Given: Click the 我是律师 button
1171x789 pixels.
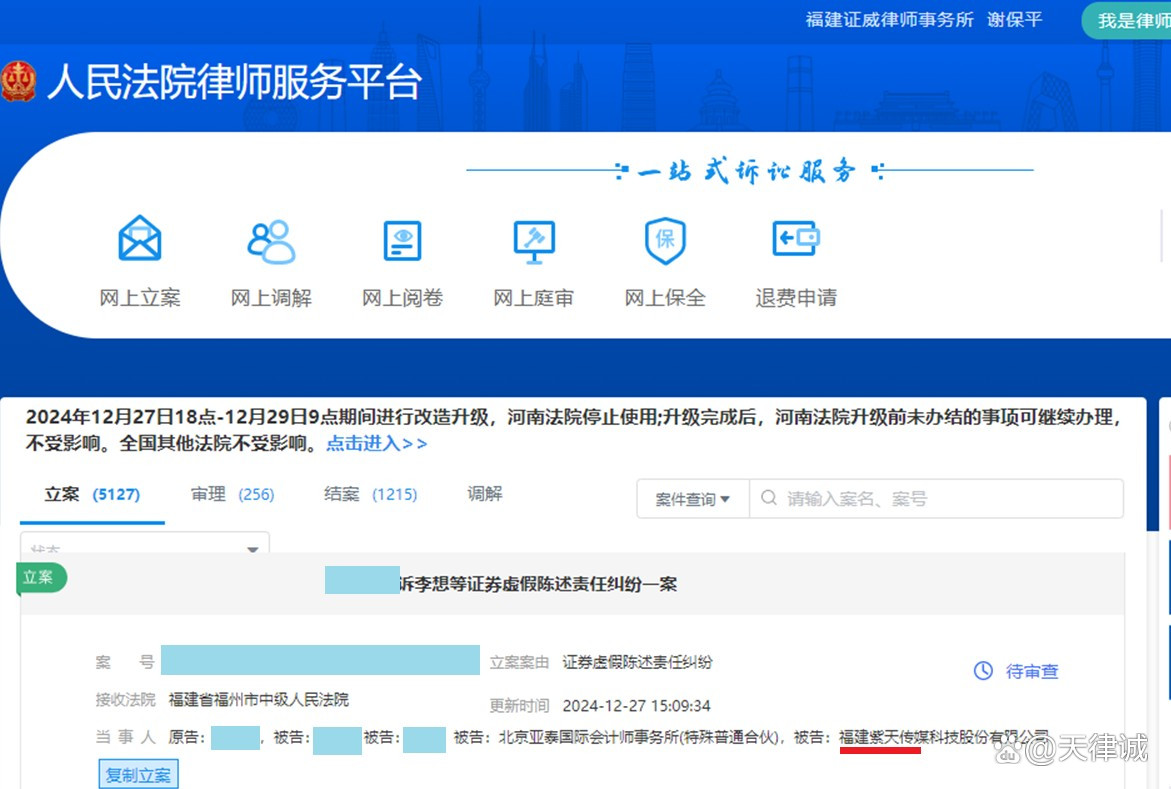Looking at the screenshot, I should click(1130, 21).
